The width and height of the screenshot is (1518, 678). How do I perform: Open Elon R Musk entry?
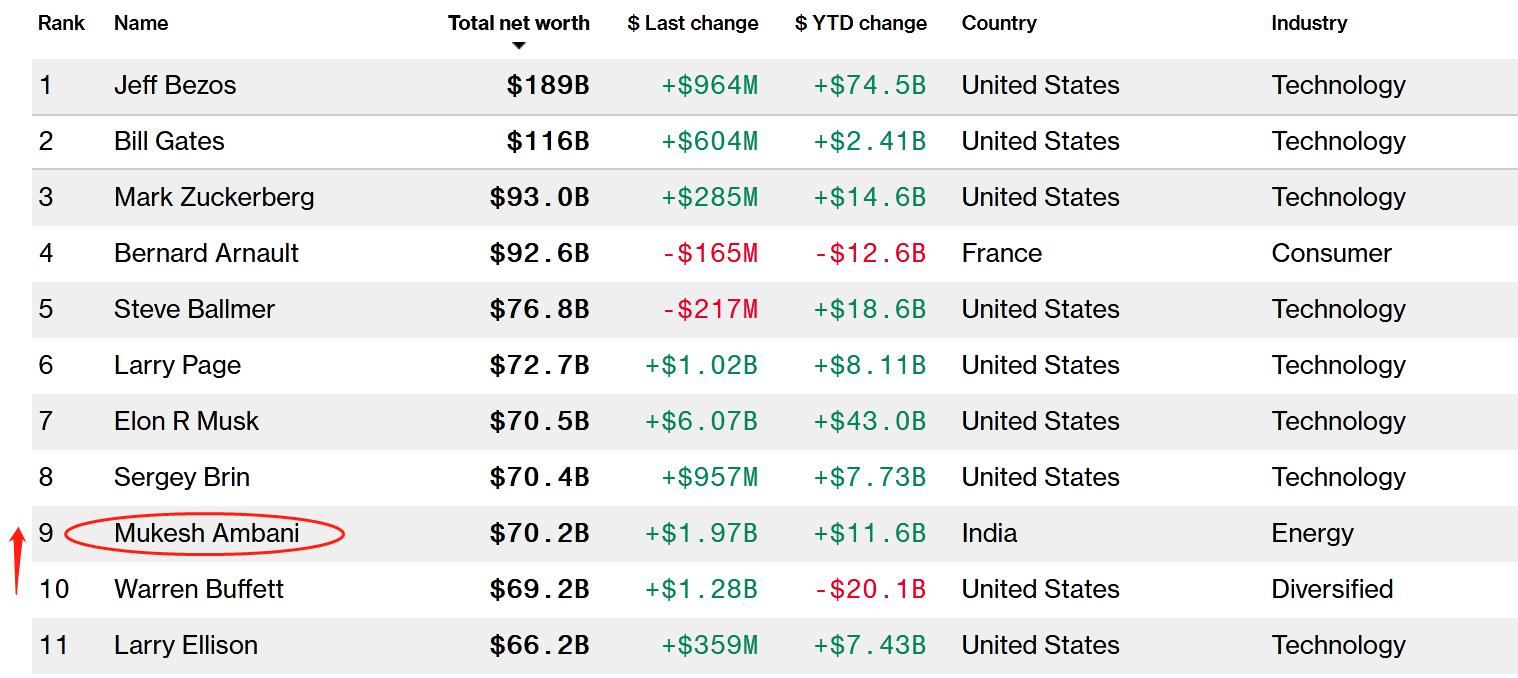click(186, 421)
